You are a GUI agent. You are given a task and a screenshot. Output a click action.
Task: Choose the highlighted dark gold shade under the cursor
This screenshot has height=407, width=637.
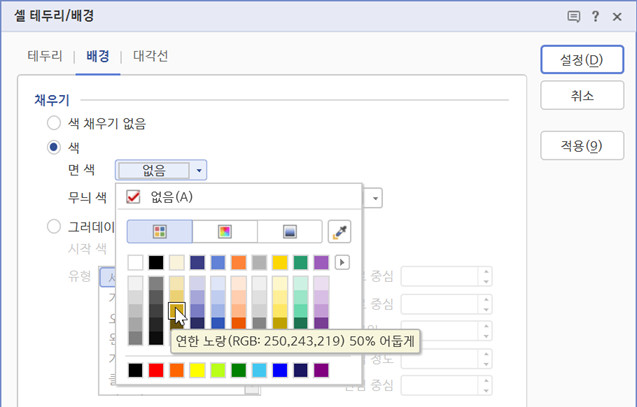pos(177,311)
